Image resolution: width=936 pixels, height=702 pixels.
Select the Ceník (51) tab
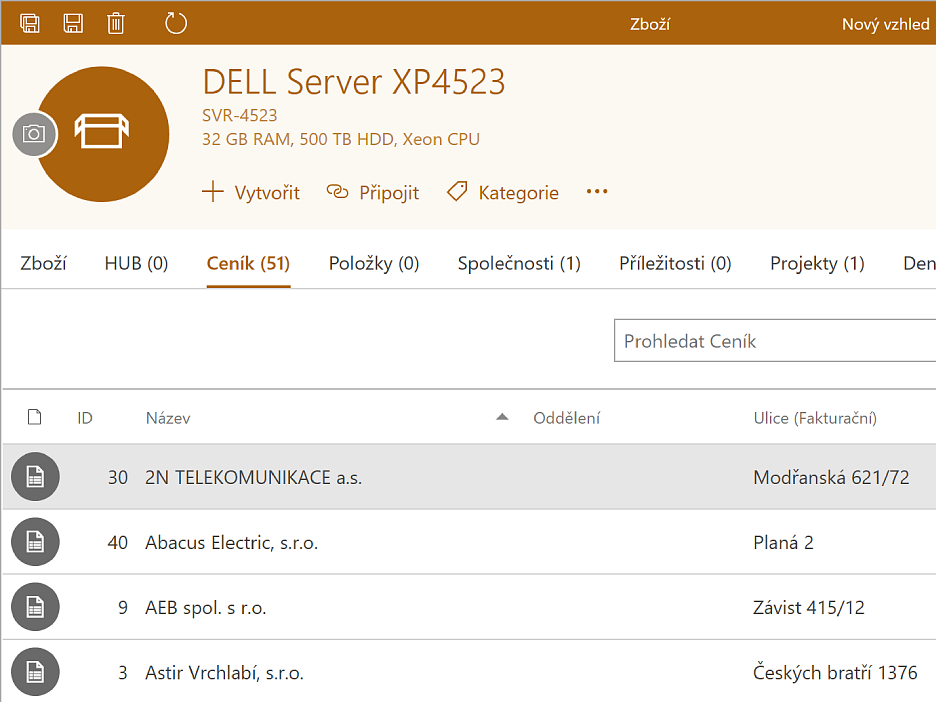[x=248, y=263]
